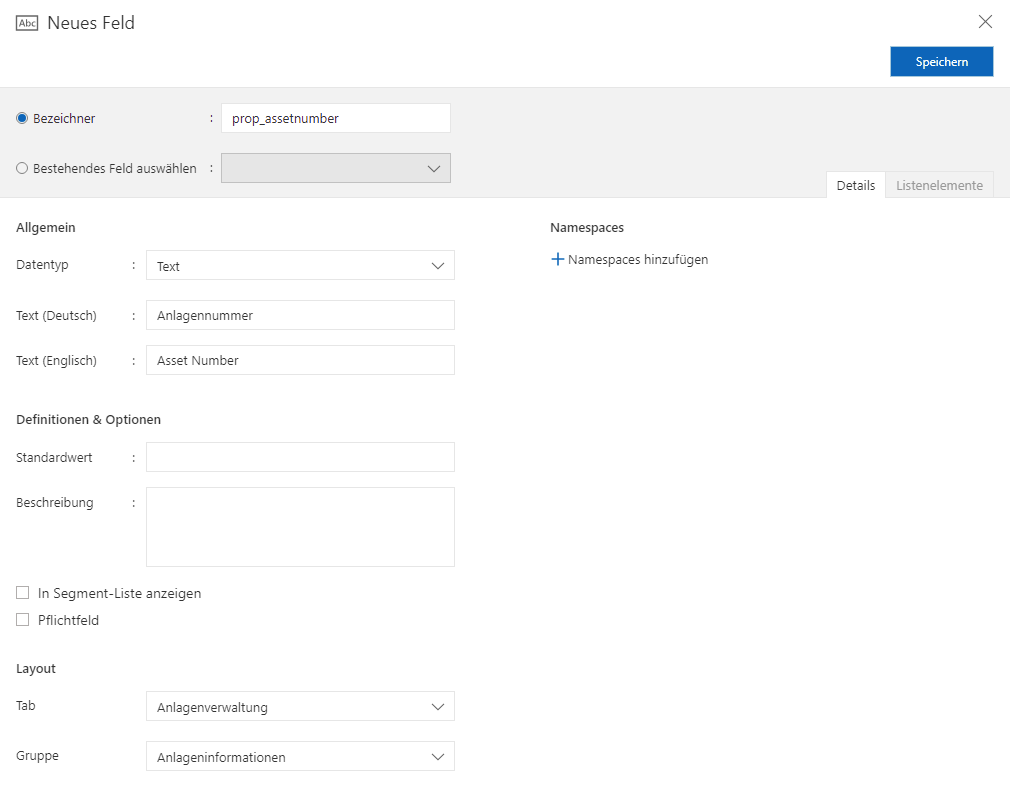Click the Standardwert input field
Viewport: 1010px width, 790px height.
pyautogui.click(x=300, y=457)
